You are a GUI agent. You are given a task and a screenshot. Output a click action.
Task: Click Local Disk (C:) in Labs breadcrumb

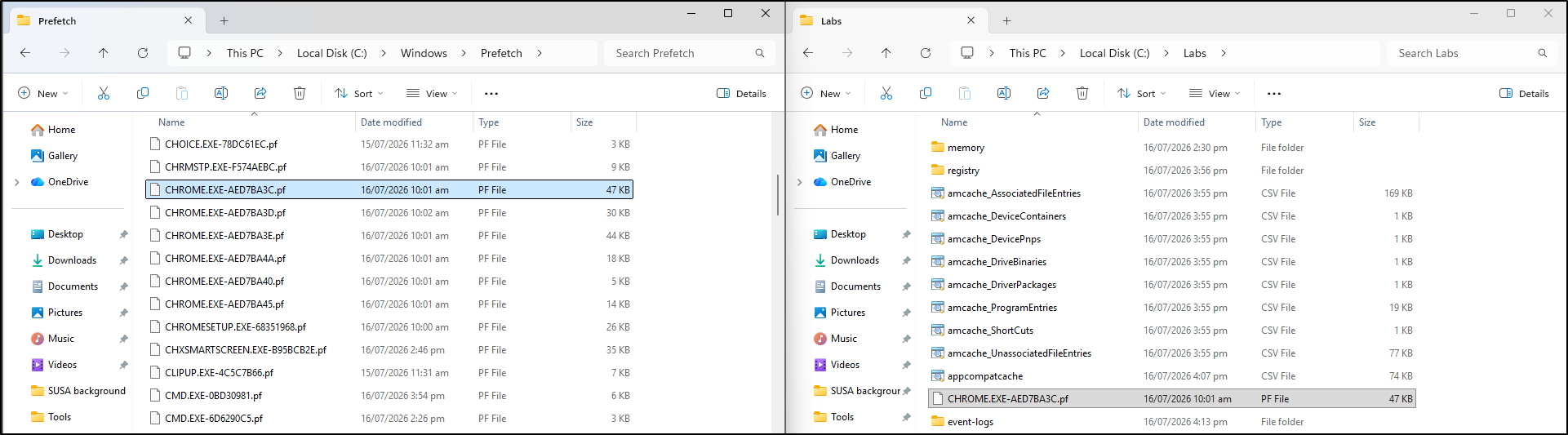tap(1114, 53)
